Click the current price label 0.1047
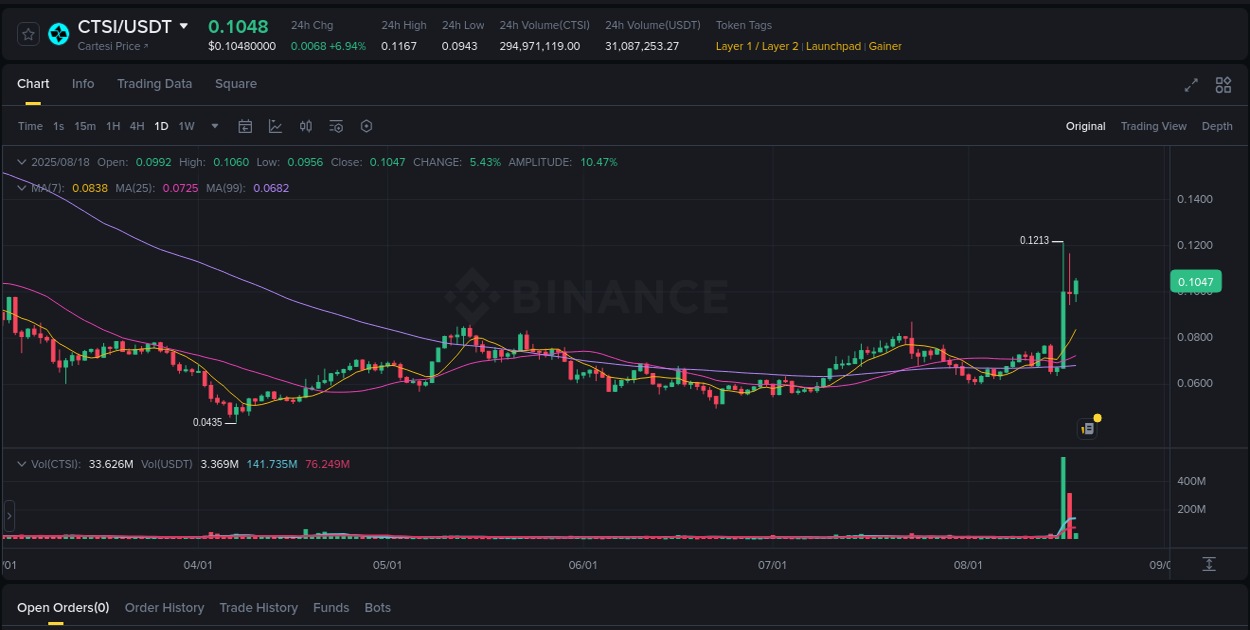 [1196, 281]
